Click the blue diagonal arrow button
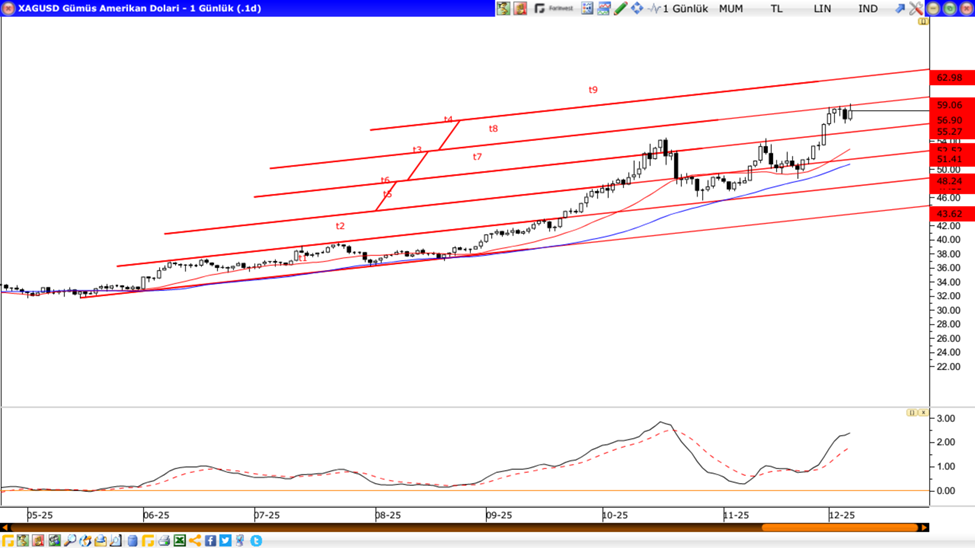 (x=899, y=8)
